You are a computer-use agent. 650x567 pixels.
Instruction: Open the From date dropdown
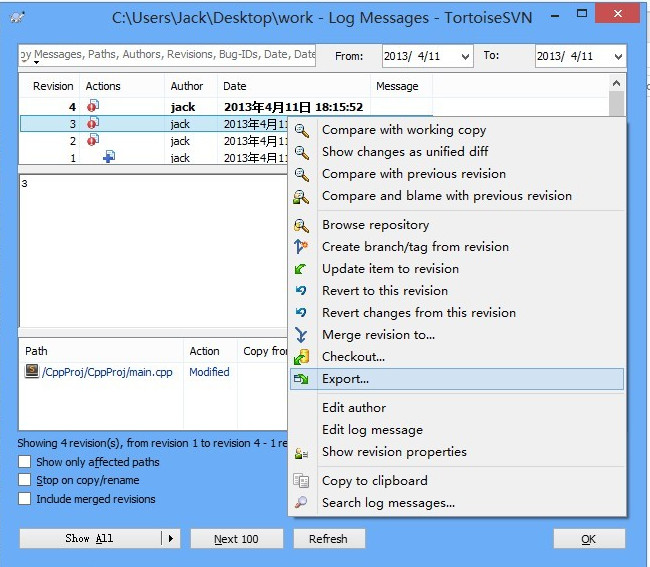click(x=465, y=56)
